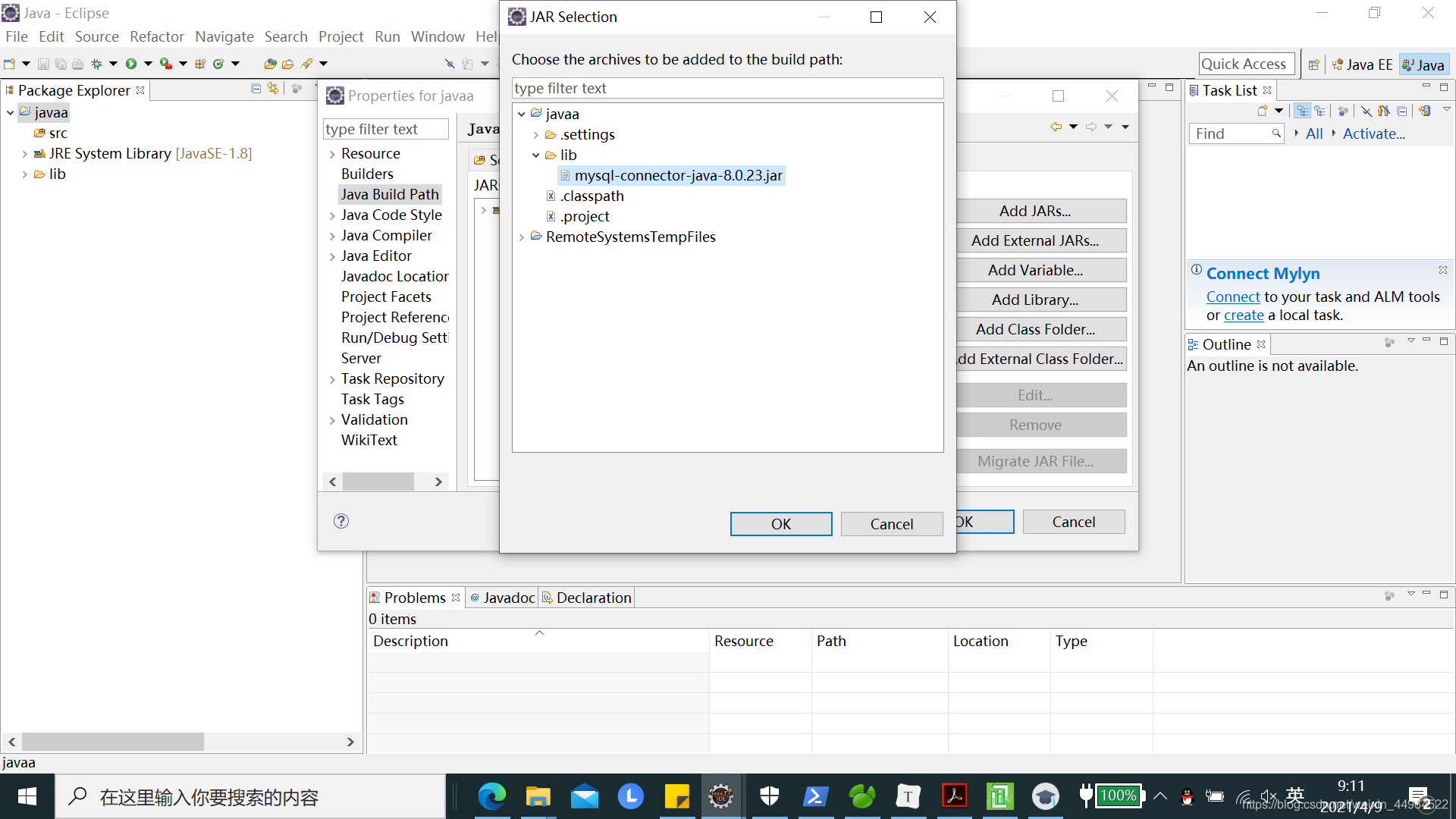Click the create local task link

tap(1244, 315)
